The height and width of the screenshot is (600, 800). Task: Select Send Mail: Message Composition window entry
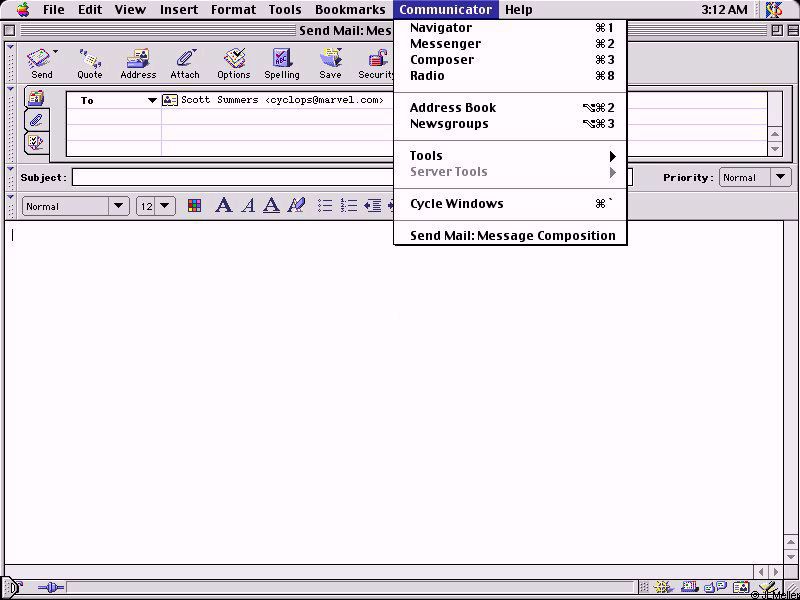(x=510, y=236)
